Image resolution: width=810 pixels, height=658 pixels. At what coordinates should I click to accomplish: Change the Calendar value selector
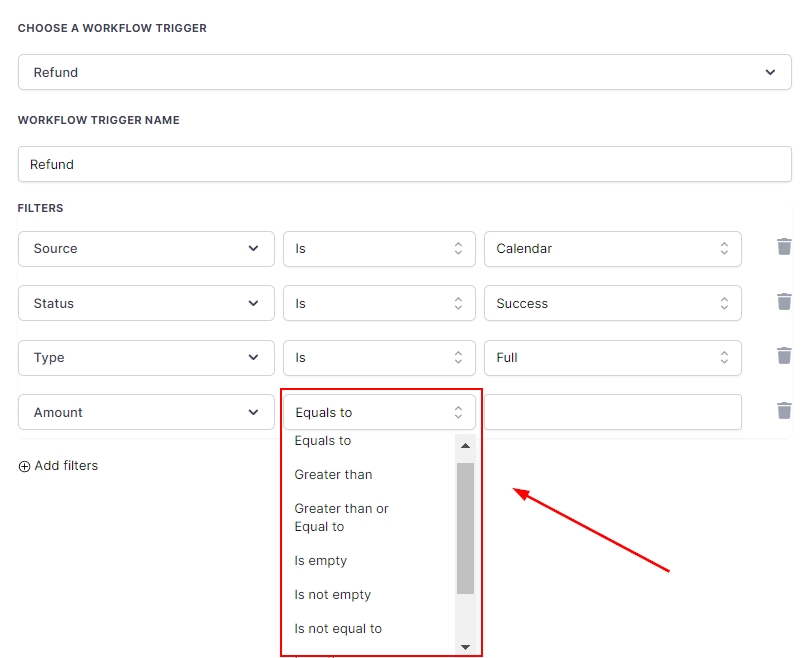point(612,249)
